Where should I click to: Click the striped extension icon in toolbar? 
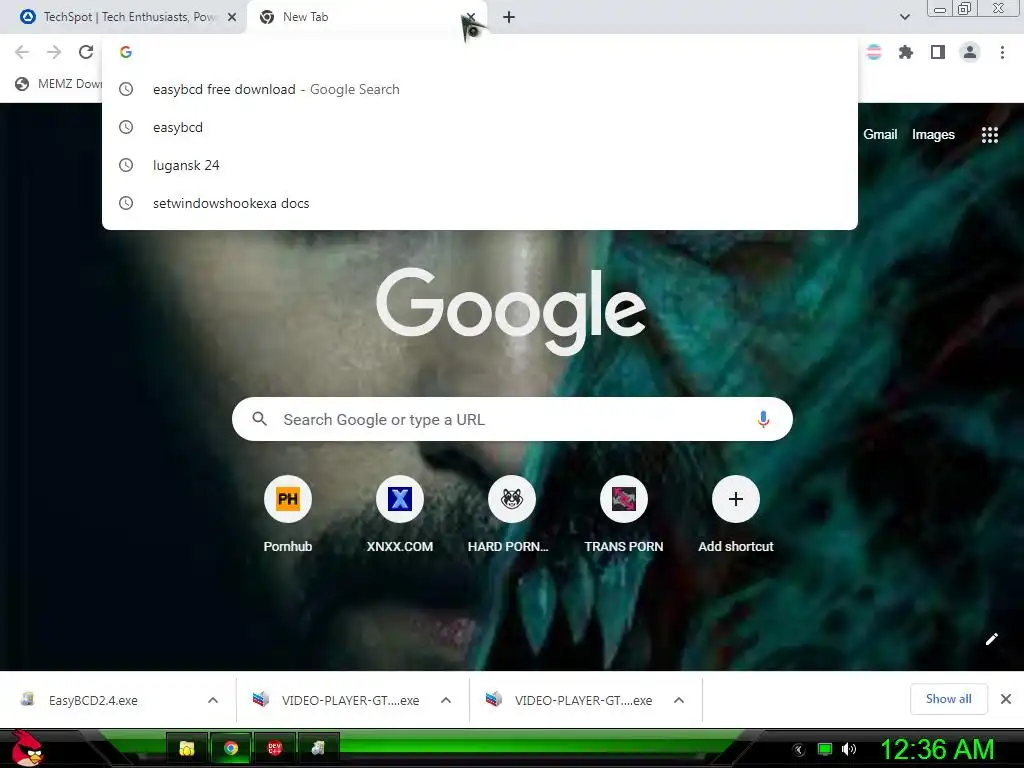pos(874,52)
